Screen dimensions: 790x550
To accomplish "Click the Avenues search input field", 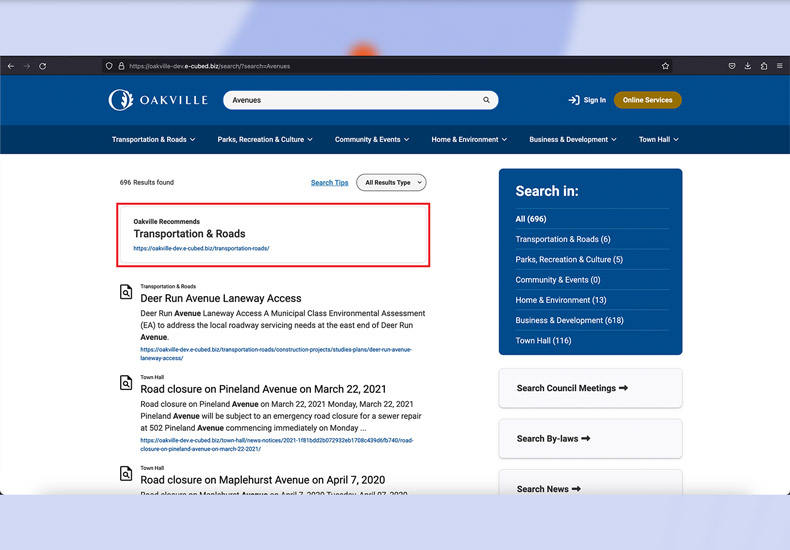I will click(350, 100).
